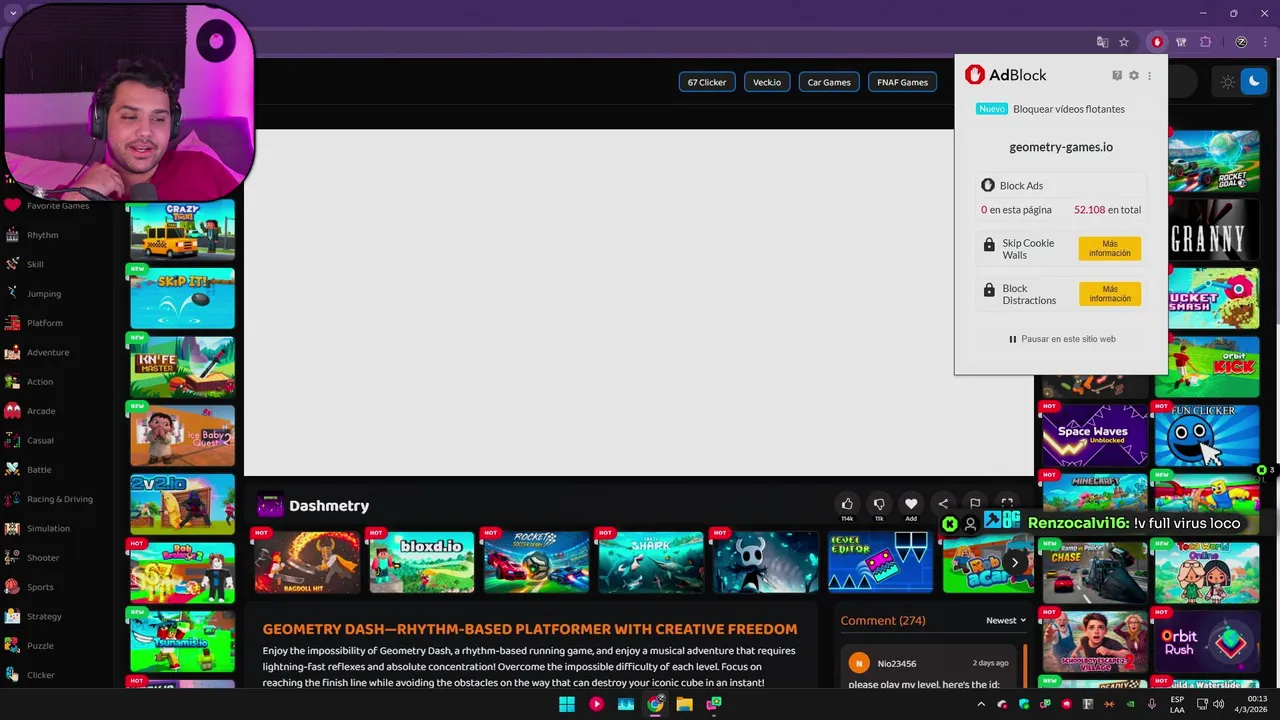Select Adventure category
Screen dimensions: 1280x720
coord(48,352)
